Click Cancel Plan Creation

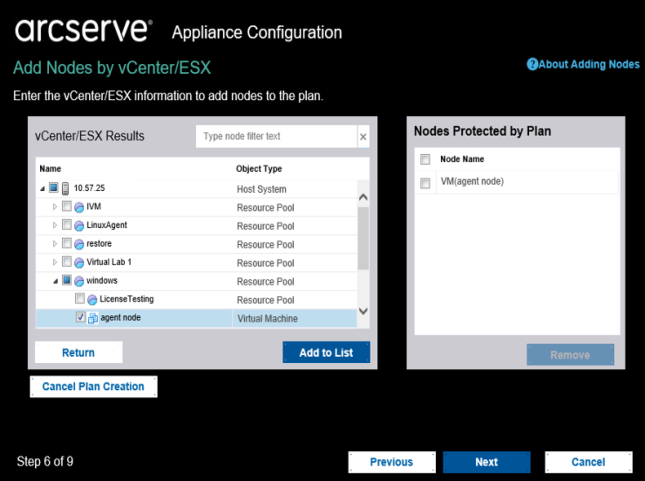click(93, 387)
